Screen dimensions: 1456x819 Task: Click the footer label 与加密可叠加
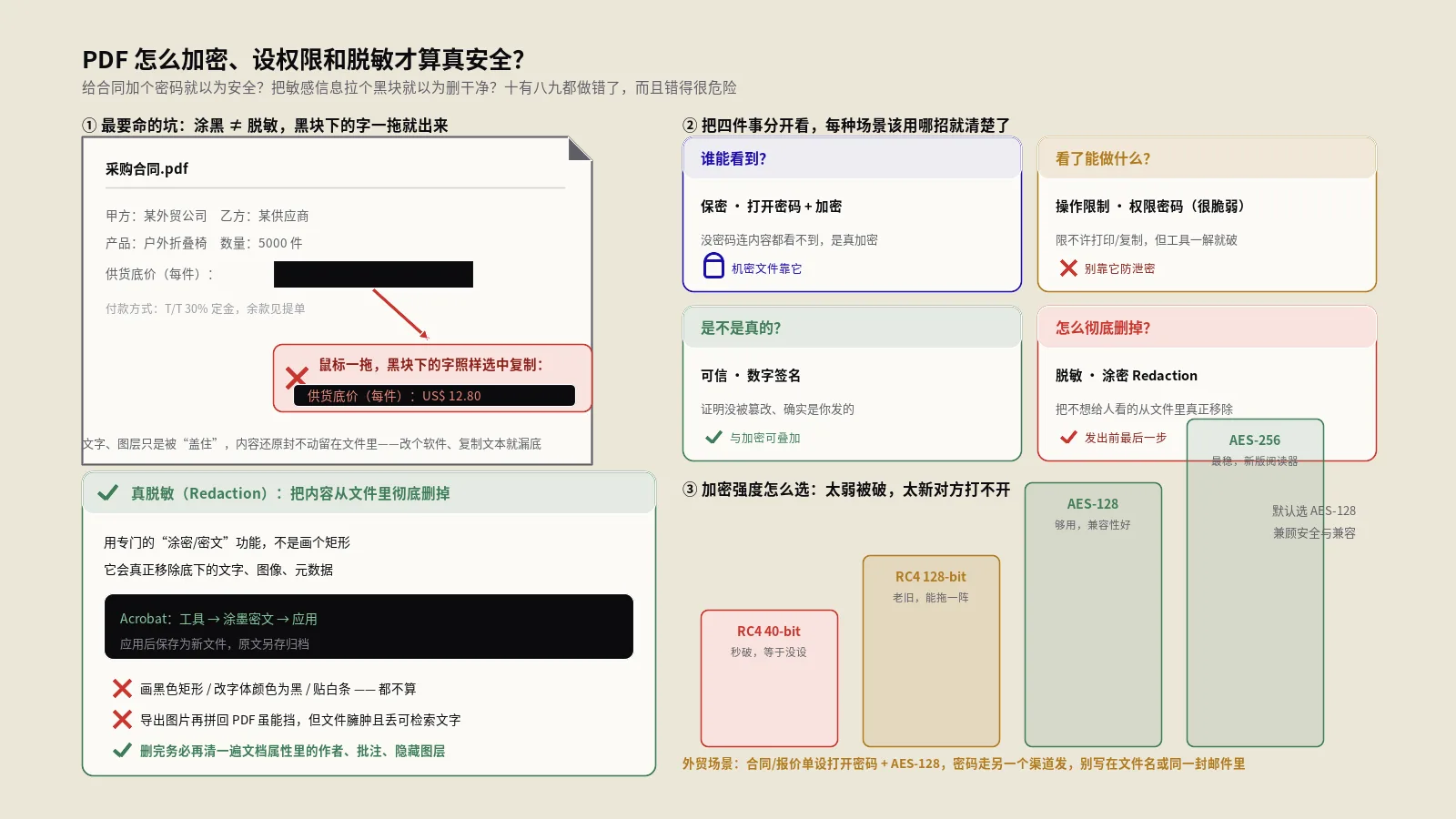point(764,438)
